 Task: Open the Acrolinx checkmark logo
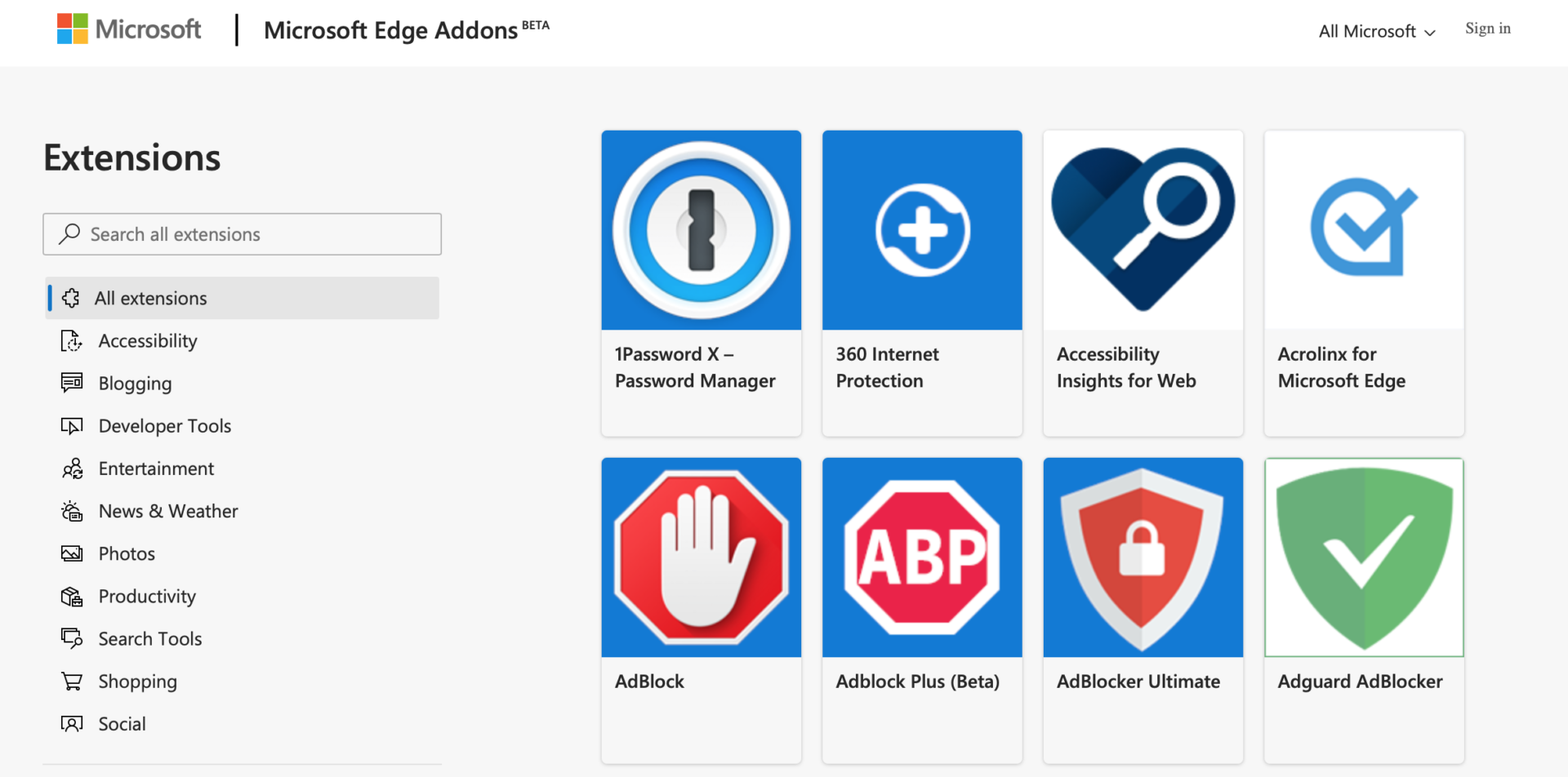click(1364, 230)
